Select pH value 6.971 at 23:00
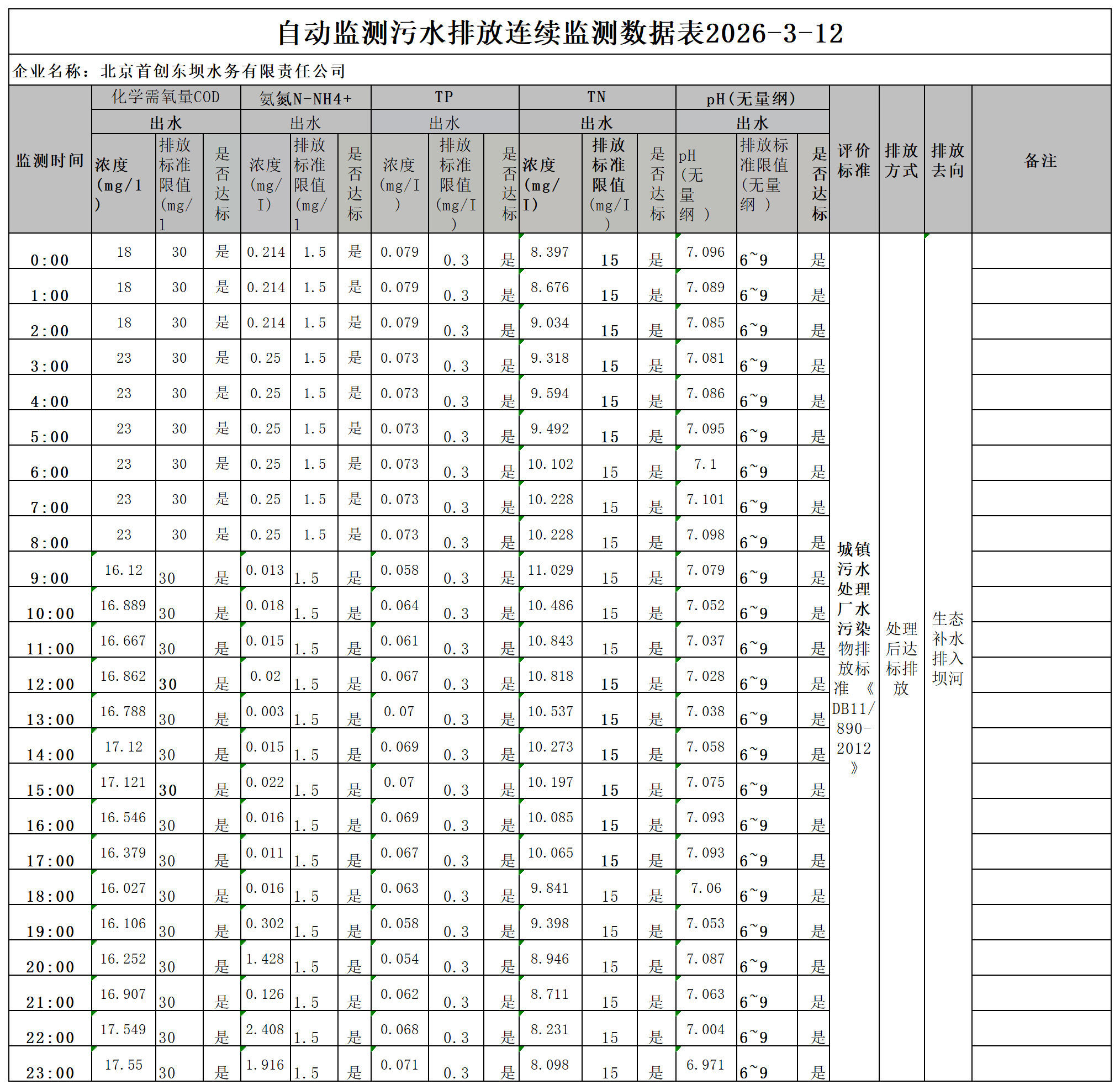 (x=705, y=1064)
